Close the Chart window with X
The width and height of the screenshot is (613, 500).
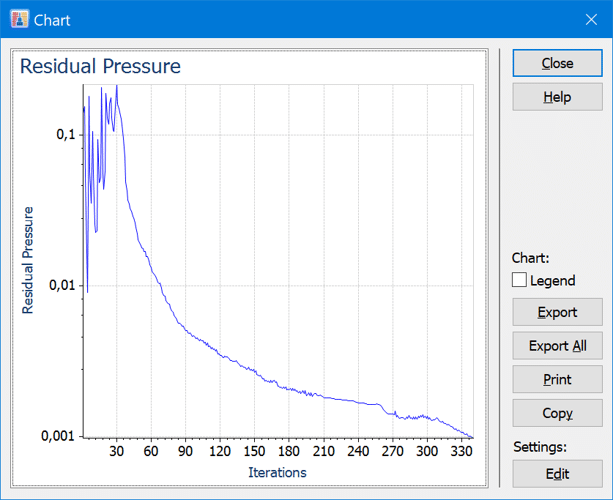click(x=591, y=19)
